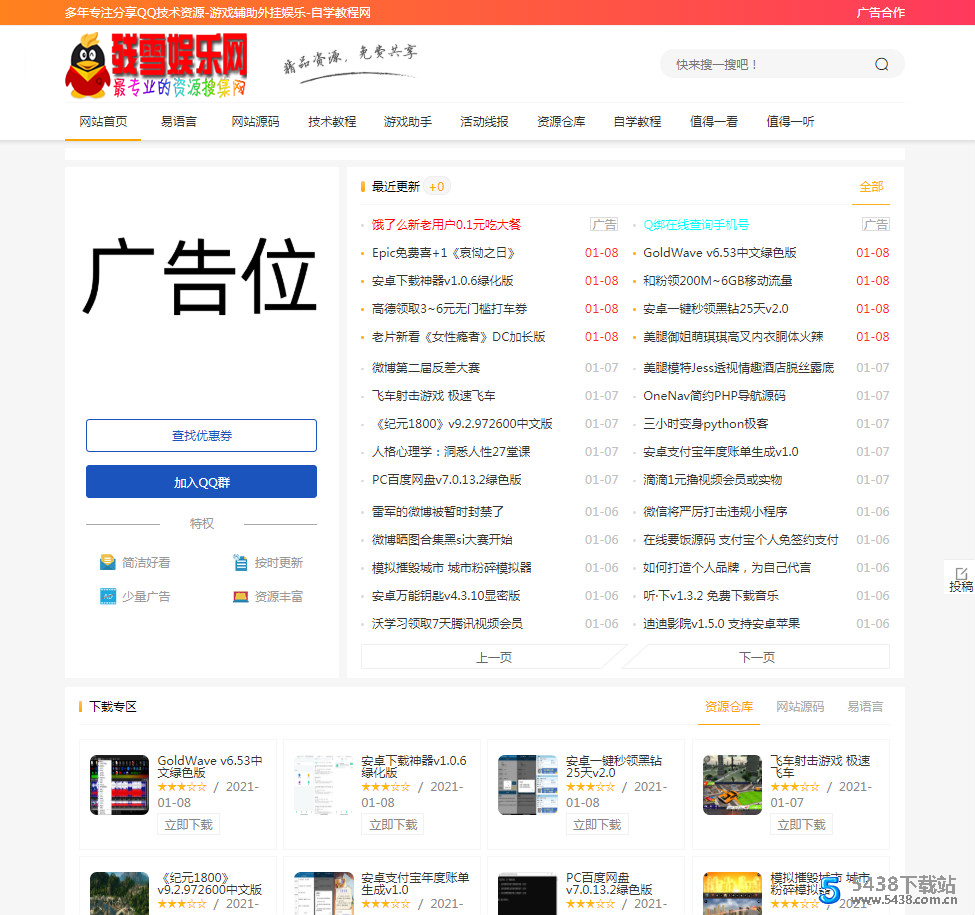Open the 技术教程 navigation menu item
975x915 pixels.
point(332,121)
